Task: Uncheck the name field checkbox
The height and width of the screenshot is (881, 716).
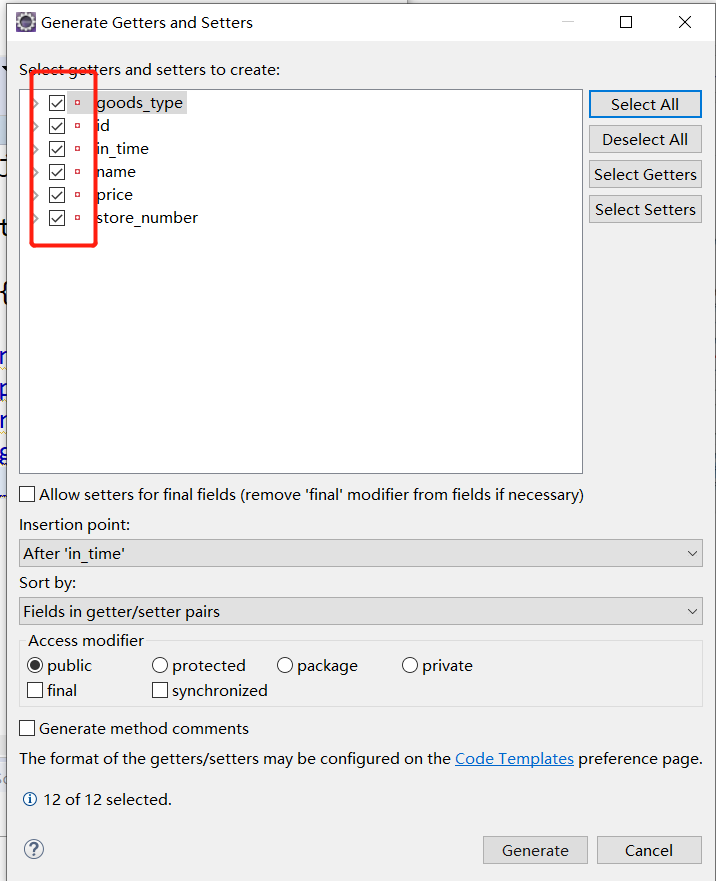Action: click(57, 172)
